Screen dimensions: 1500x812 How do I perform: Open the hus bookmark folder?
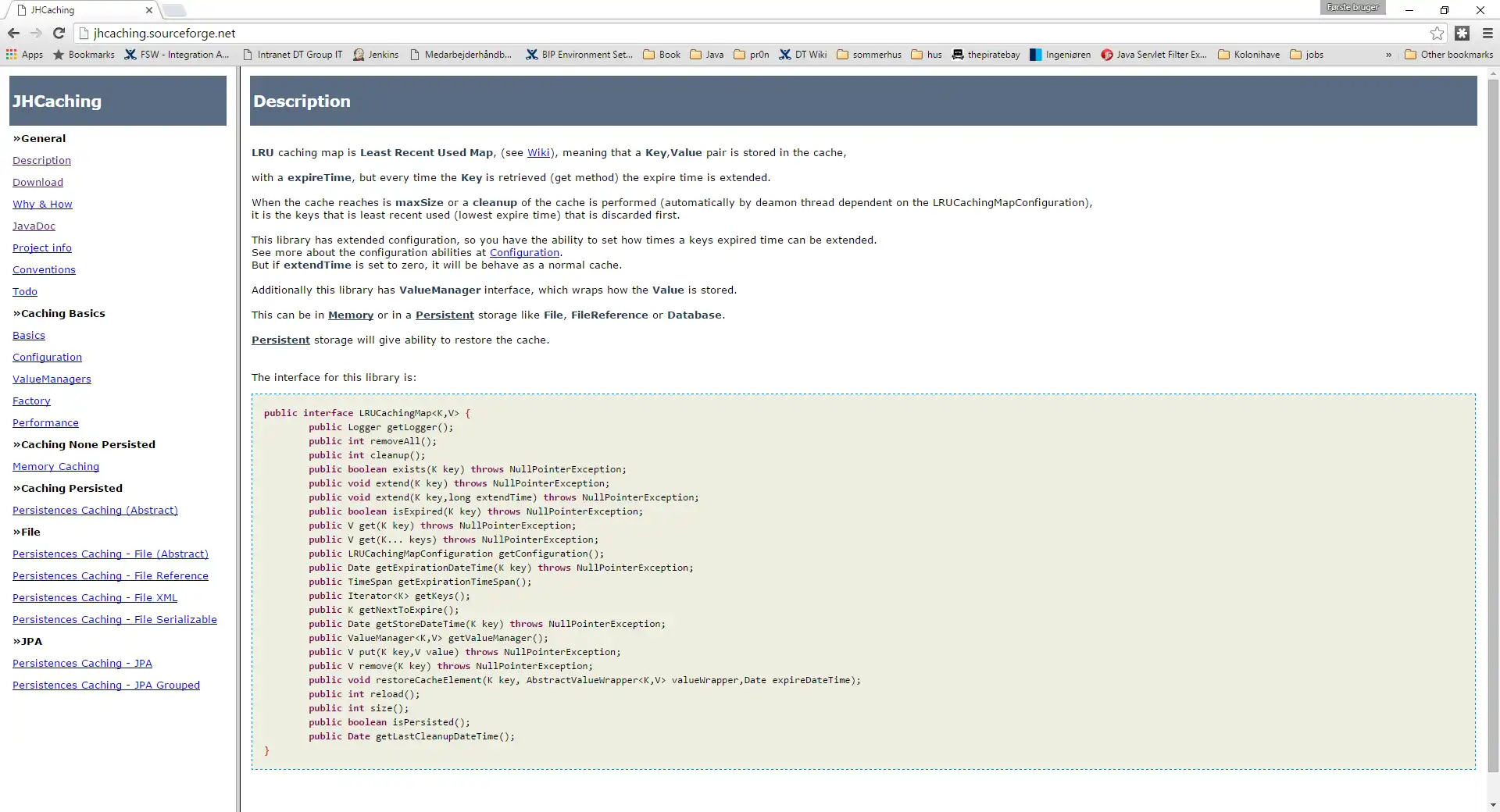click(x=927, y=55)
